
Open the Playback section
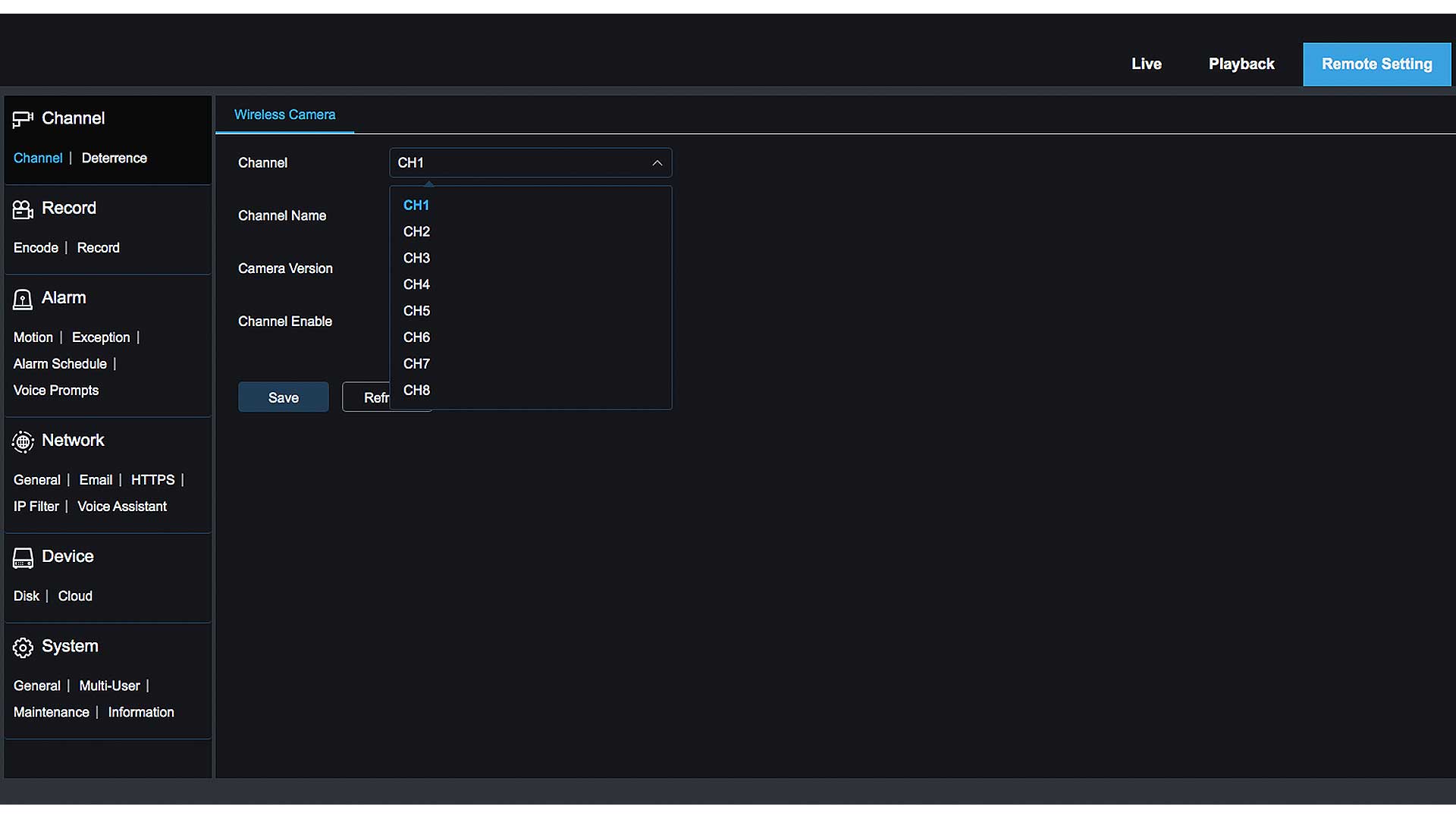point(1241,64)
